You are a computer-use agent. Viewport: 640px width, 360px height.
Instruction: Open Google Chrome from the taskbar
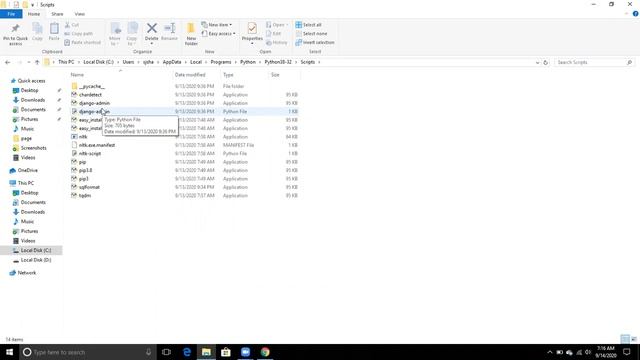click(265, 352)
